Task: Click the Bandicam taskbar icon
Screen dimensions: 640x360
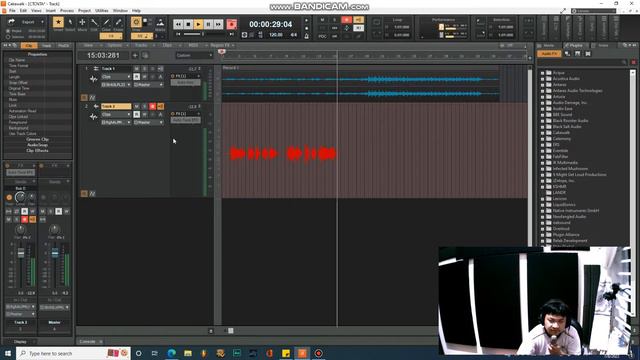Action: pos(319,353)
